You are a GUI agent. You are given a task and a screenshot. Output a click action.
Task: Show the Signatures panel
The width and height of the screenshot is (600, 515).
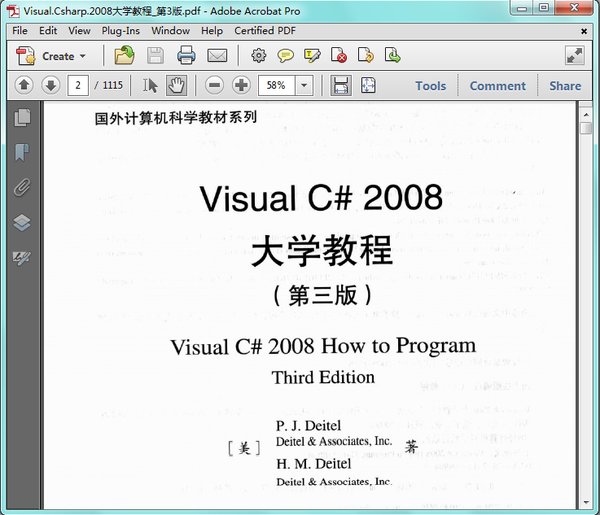[x=23, y=257]
